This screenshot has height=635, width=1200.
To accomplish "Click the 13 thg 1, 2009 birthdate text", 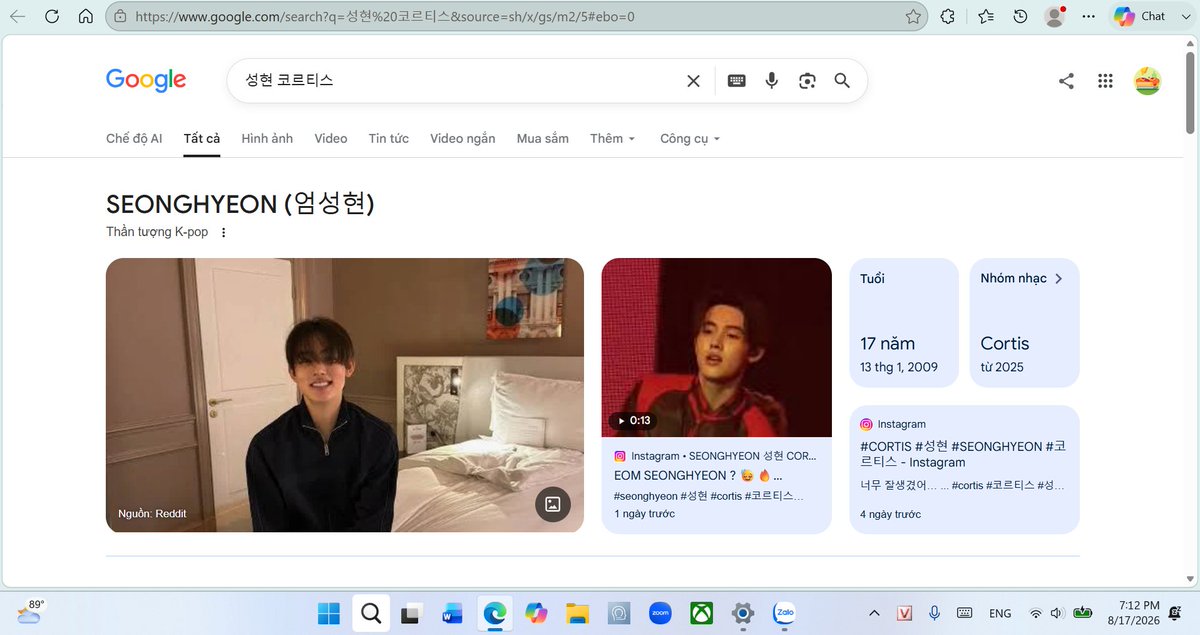I will click(899, 367).
